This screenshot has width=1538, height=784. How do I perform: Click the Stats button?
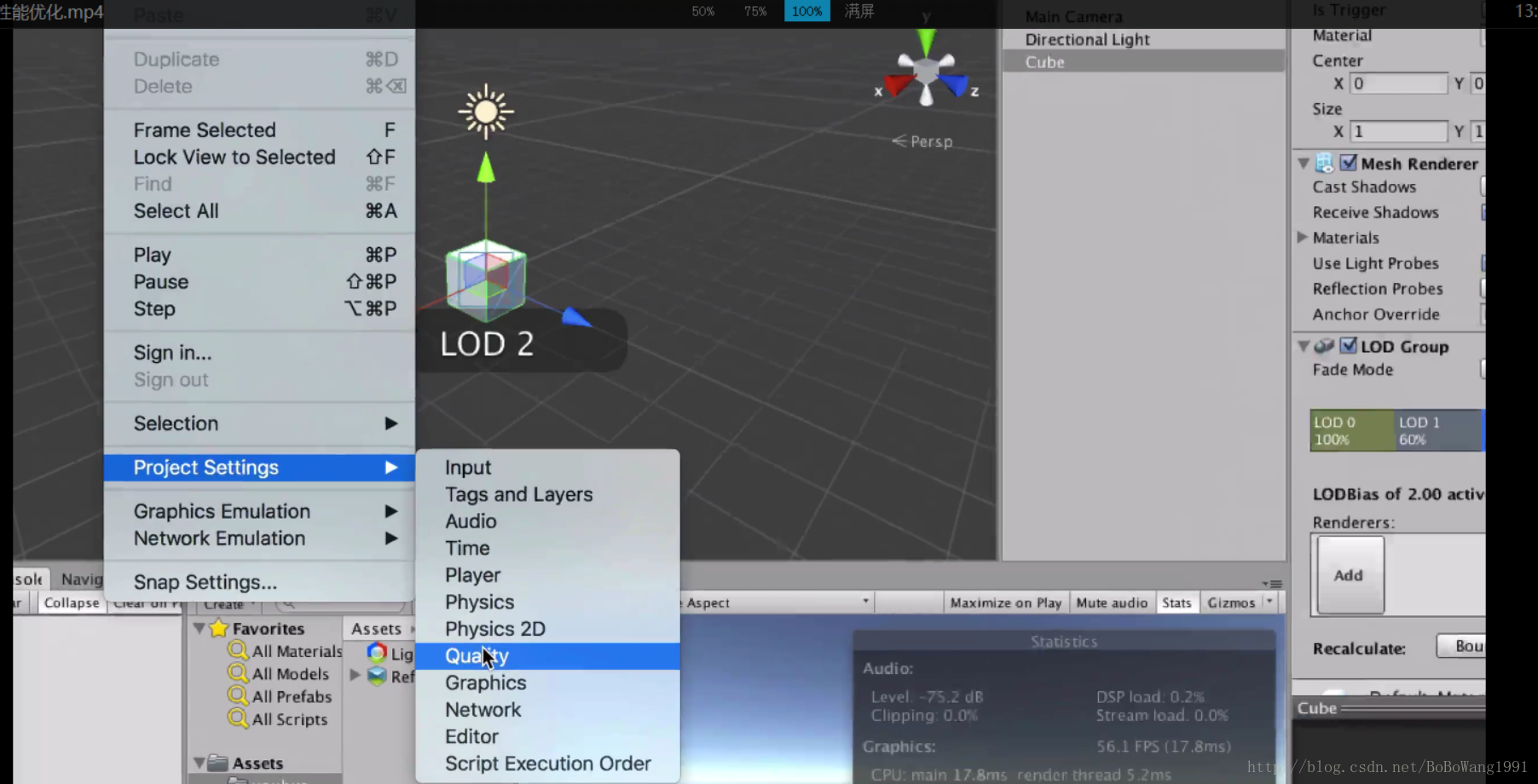1177,602
